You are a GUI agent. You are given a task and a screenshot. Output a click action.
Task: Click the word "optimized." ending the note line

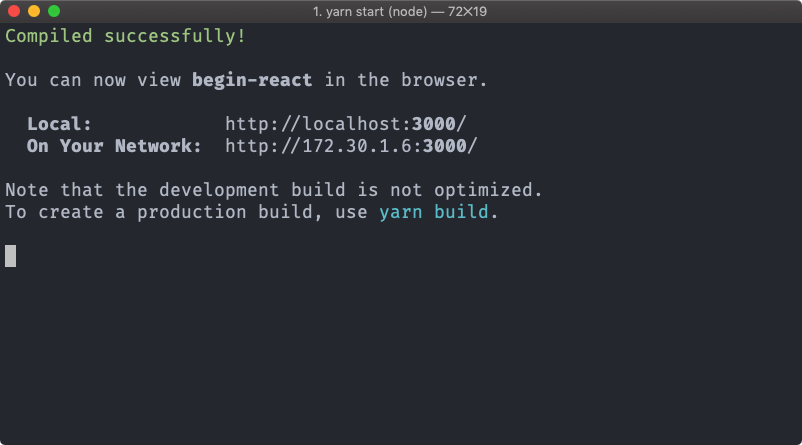click(x=488, y=190)
